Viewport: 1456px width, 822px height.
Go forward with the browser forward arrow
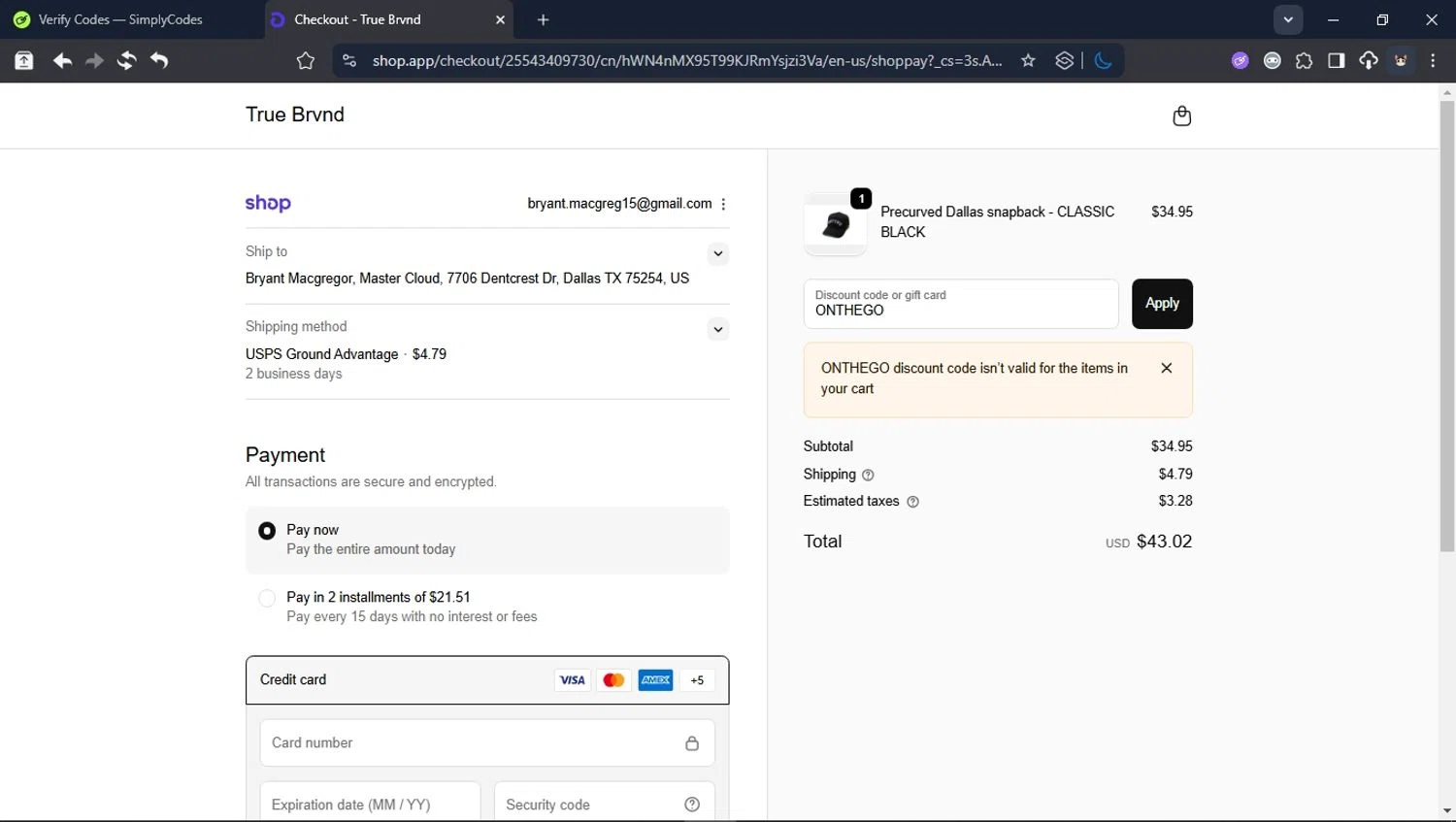tap(94, 60)
